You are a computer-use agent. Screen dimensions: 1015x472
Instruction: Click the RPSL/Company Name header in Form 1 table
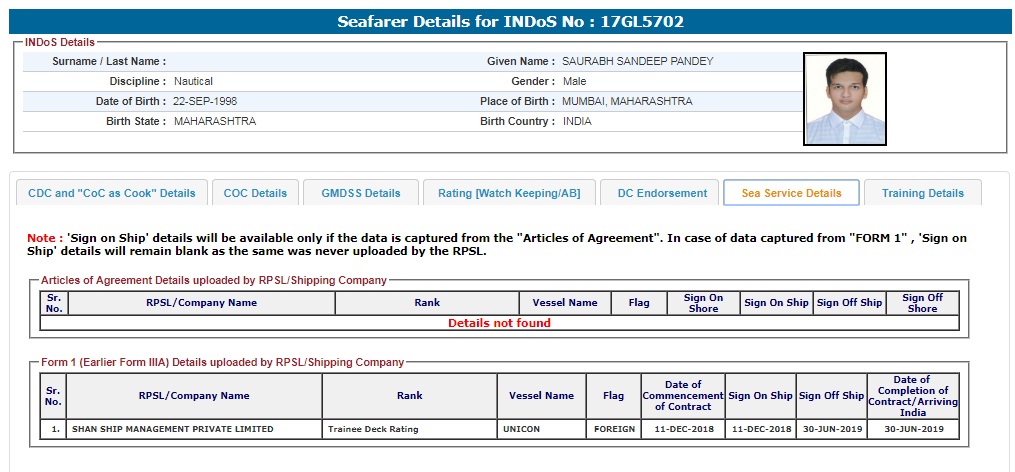pos(194,395)
